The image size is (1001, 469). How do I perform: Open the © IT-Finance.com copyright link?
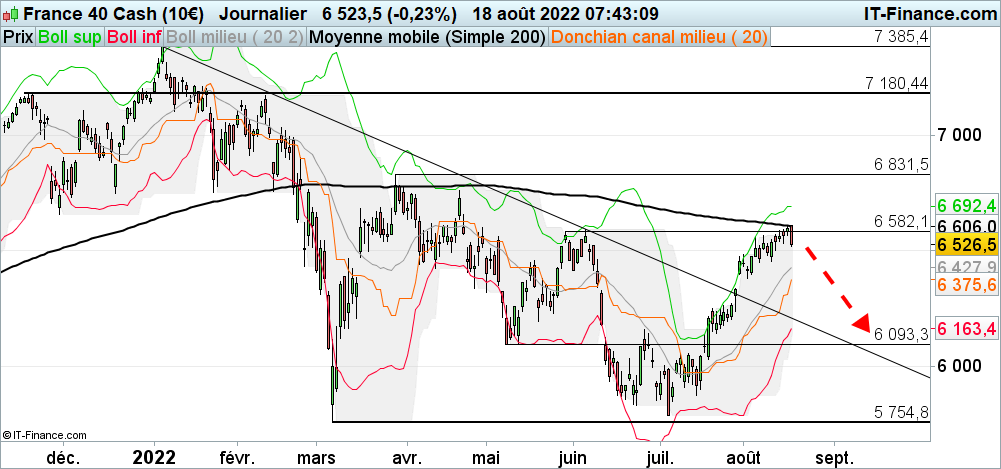[x=43, y=434]
